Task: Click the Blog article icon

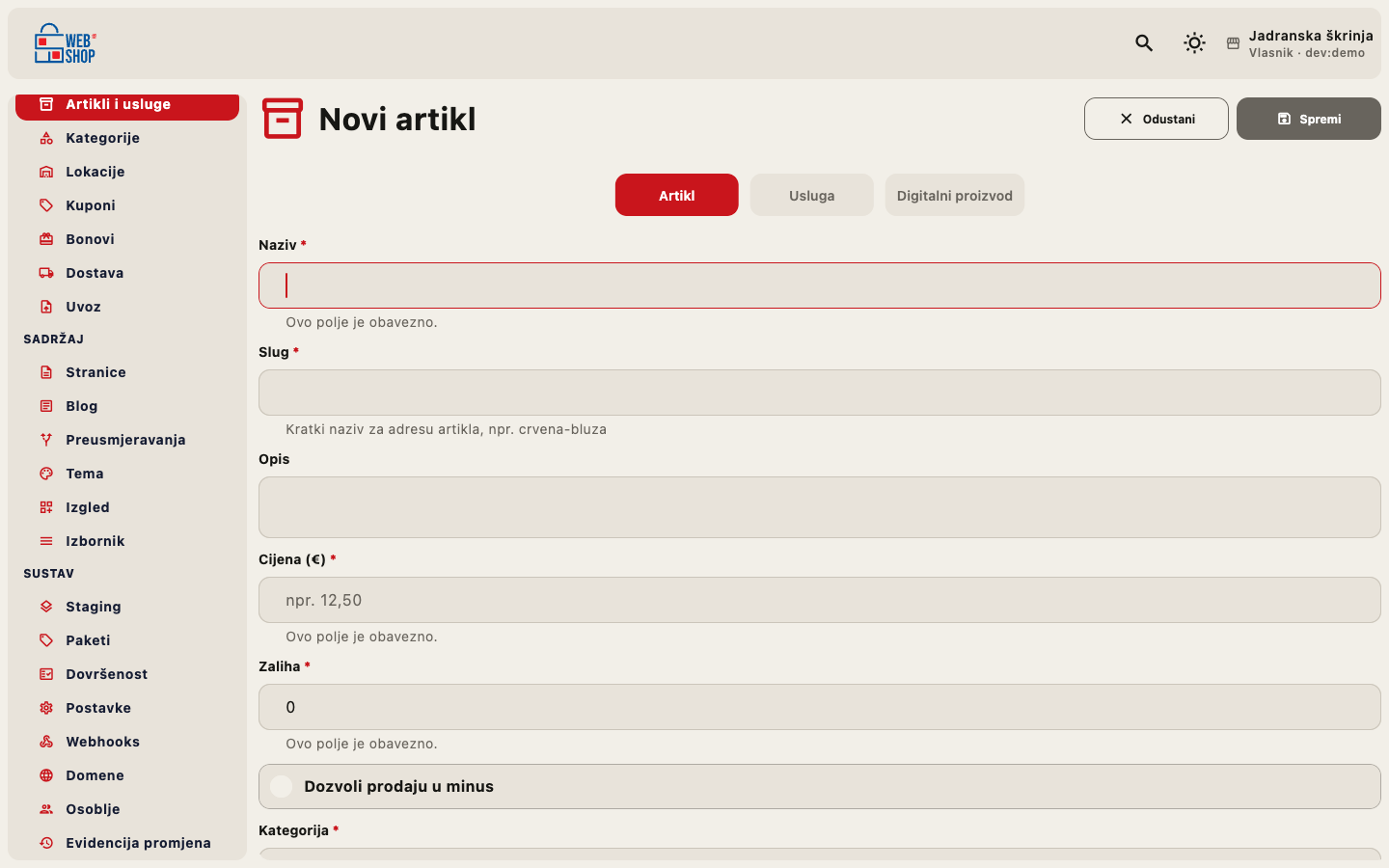Action: pos(46,406)
